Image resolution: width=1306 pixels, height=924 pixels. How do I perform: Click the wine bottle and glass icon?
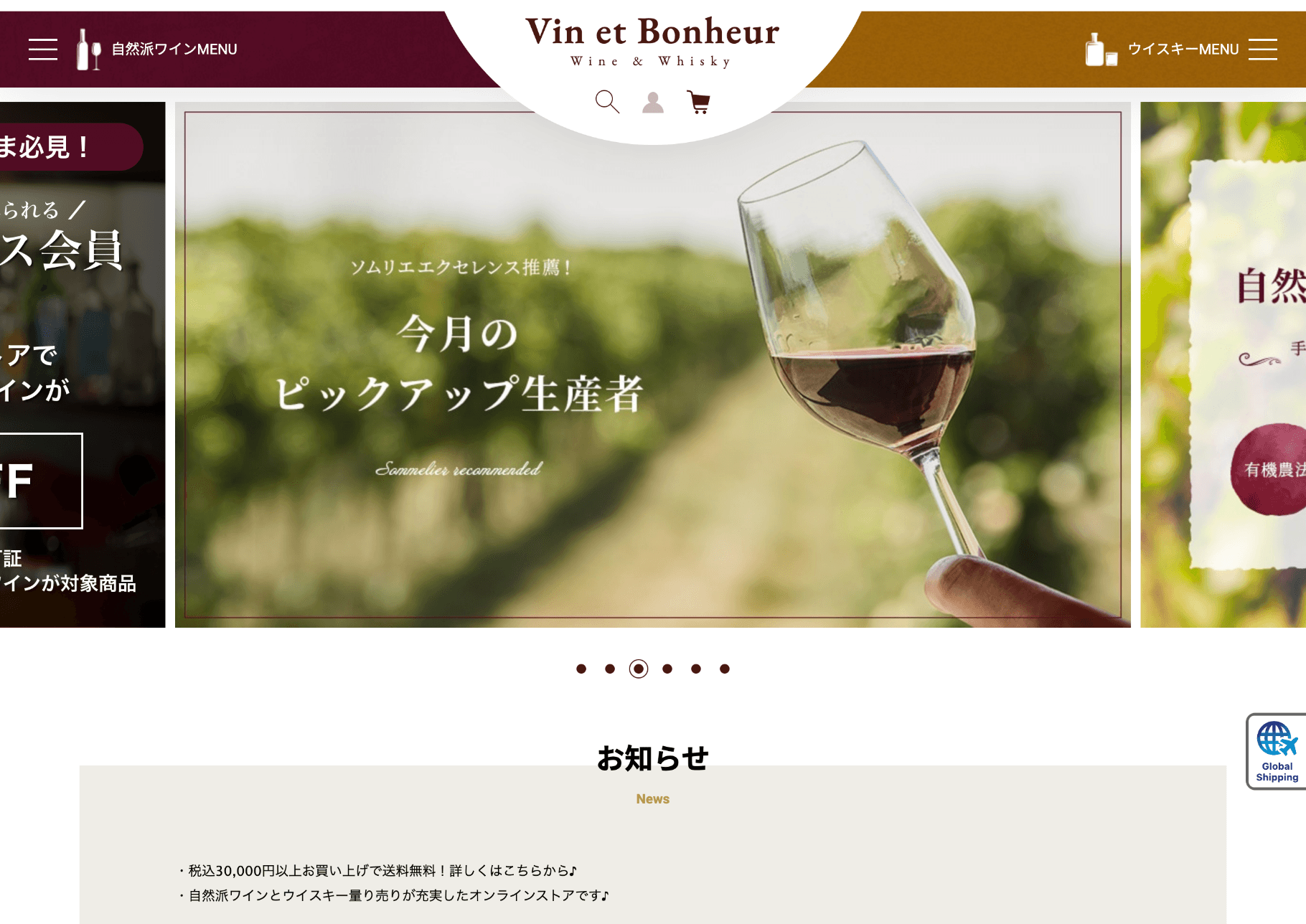(89, 49)
